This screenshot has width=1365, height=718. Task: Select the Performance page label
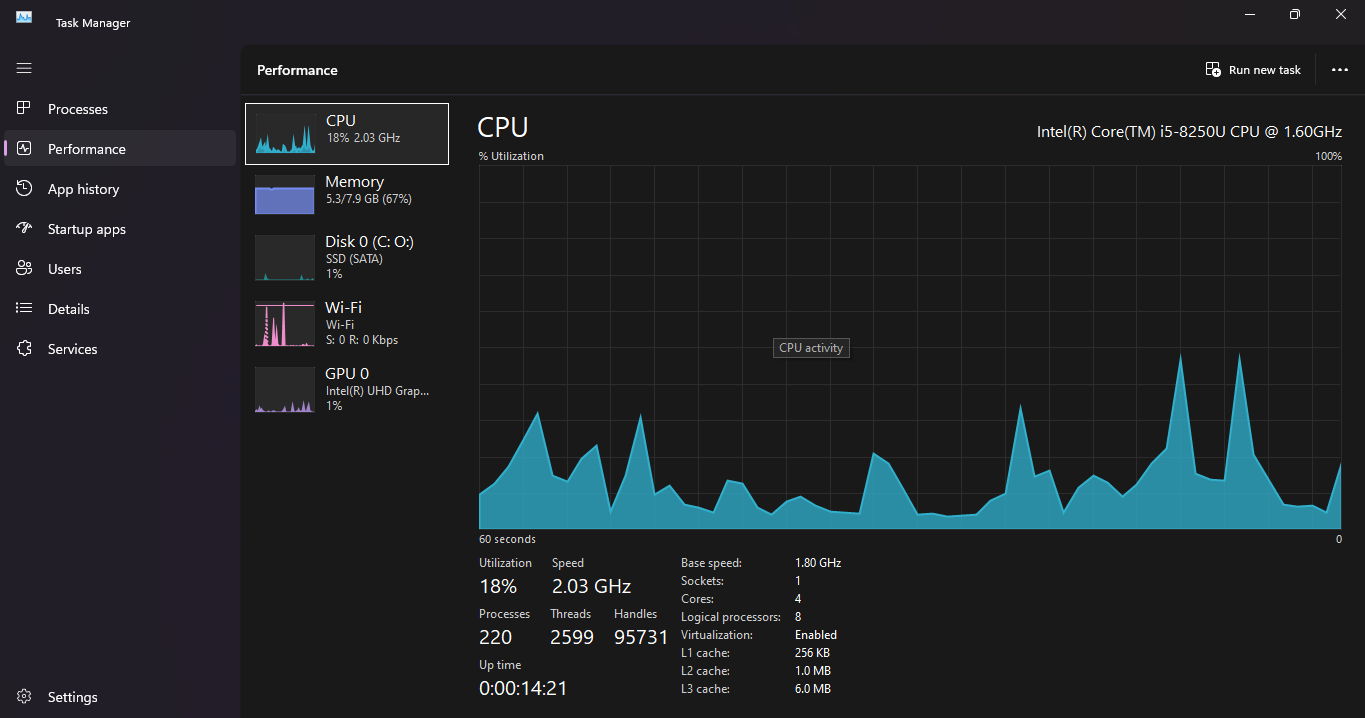pos(87,149)
